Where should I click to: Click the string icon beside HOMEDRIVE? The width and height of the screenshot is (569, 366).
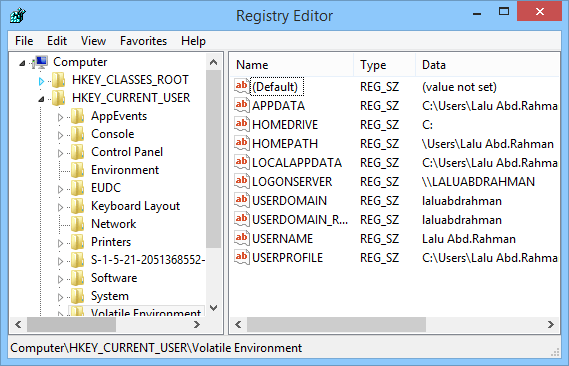(x=242, y=124)
